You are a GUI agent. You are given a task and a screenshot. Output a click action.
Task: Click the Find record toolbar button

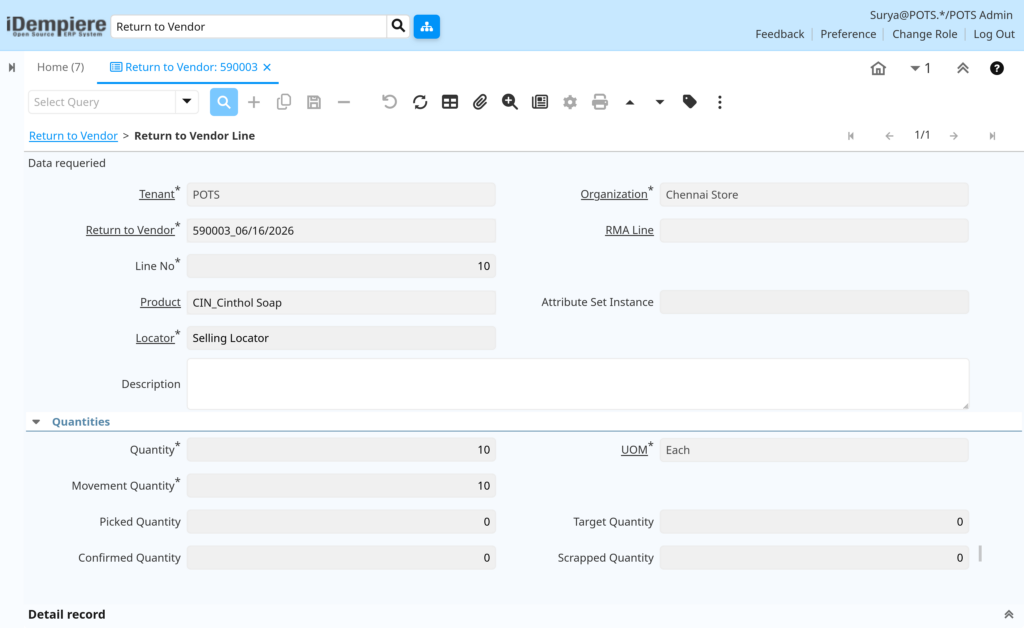pyautogui.click(x=223, y=102)
